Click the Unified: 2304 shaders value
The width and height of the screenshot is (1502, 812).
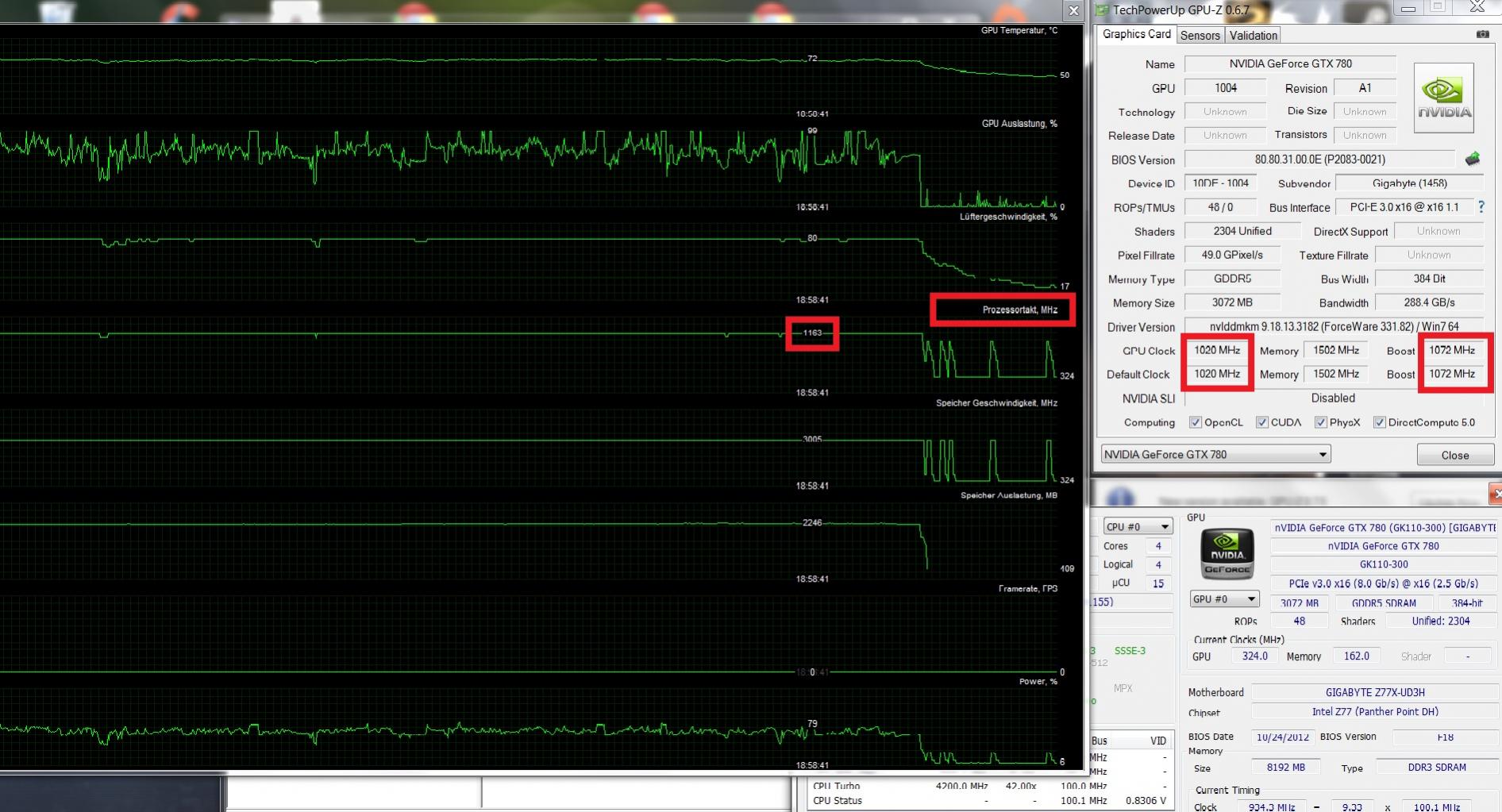tap(1440, 621)
